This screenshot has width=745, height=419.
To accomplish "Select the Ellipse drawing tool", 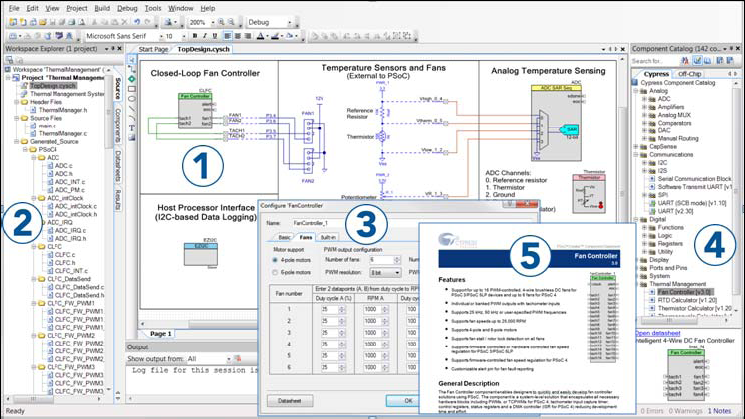I will click(x=132, y=99).
